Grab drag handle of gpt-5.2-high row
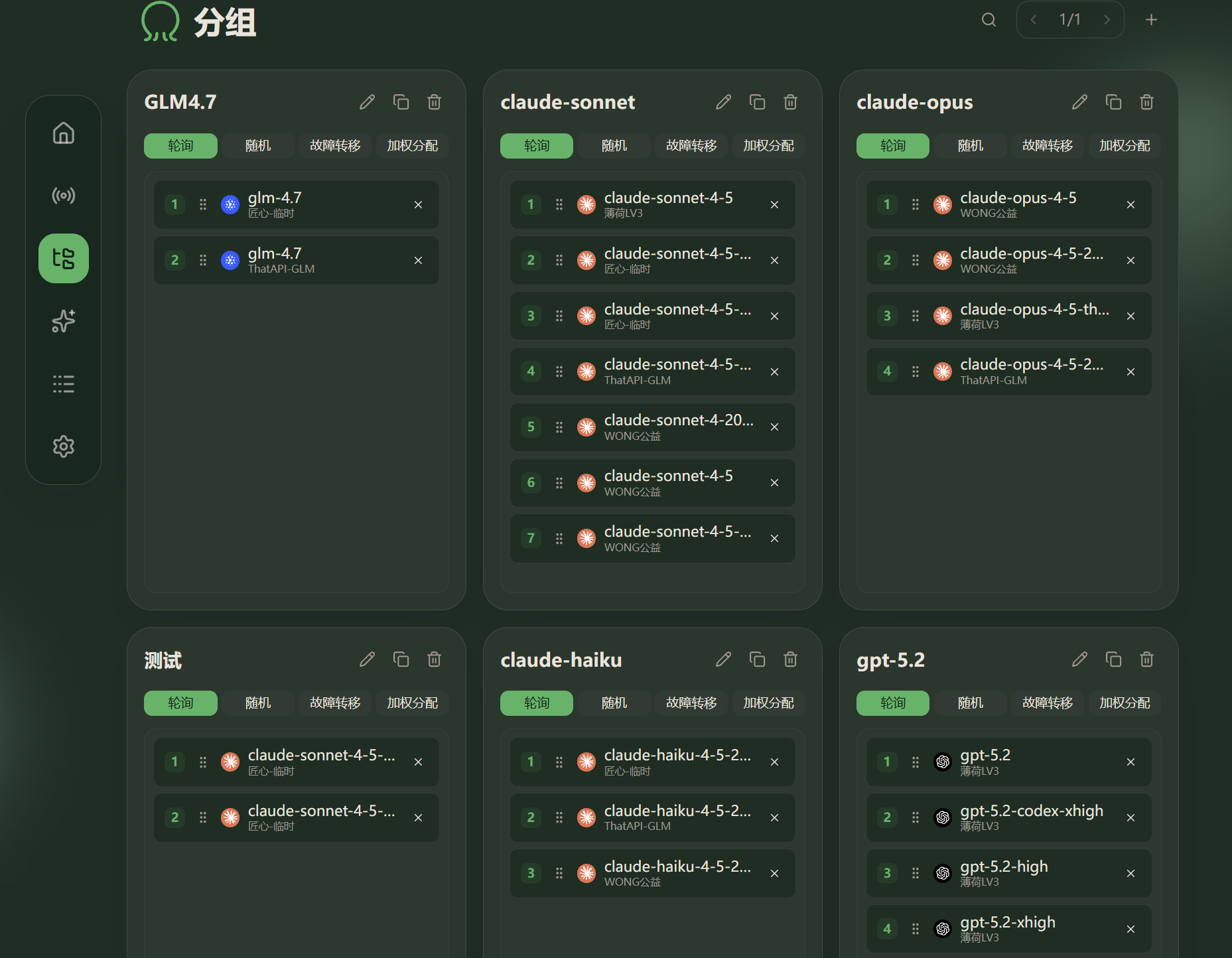The image size is (1232, 958). coord(916,874)
